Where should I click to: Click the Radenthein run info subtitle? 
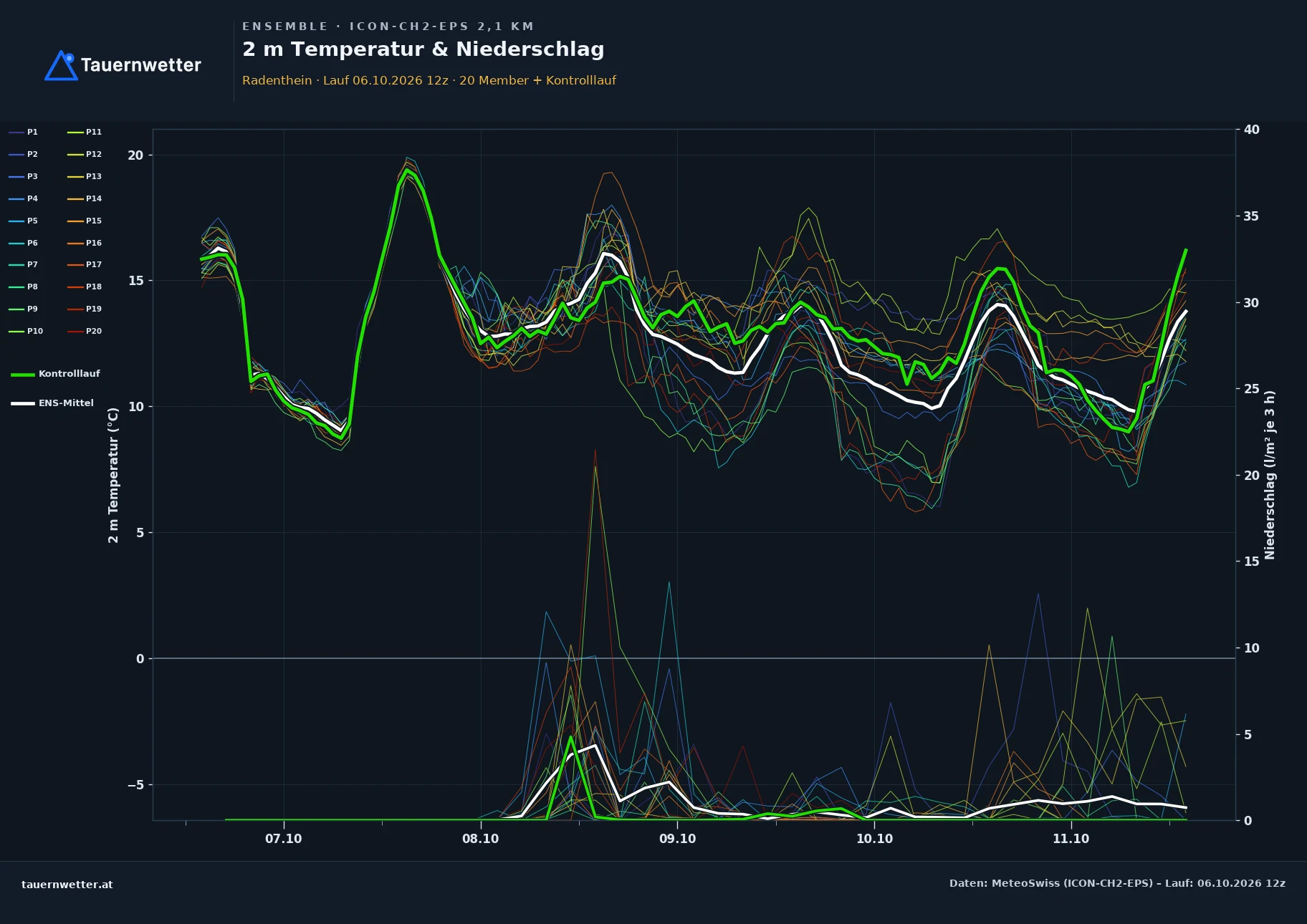coord(429,80)
